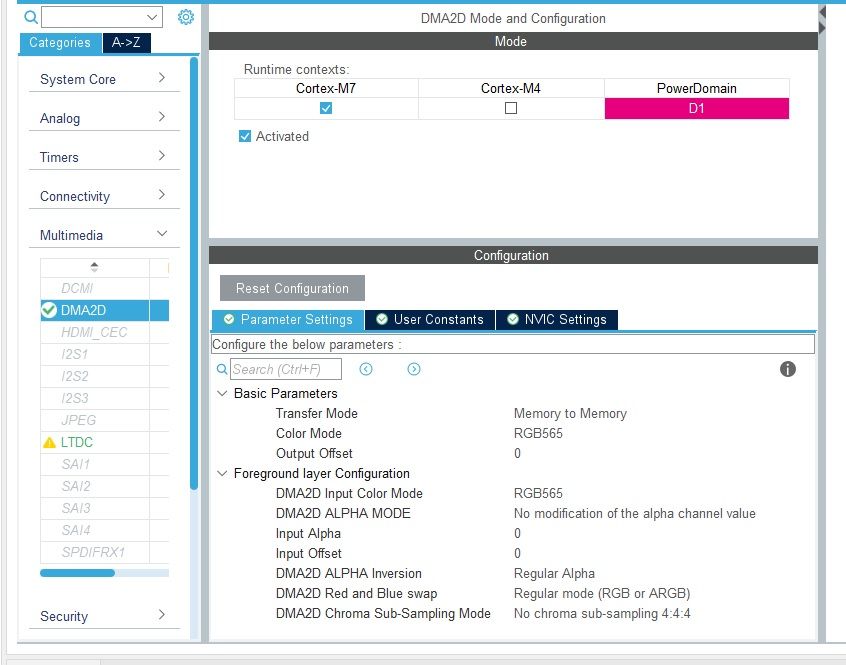This screenshot has width=846, height=665.
Task: Open the peripheral search dropdown
Action: point(152,17)
